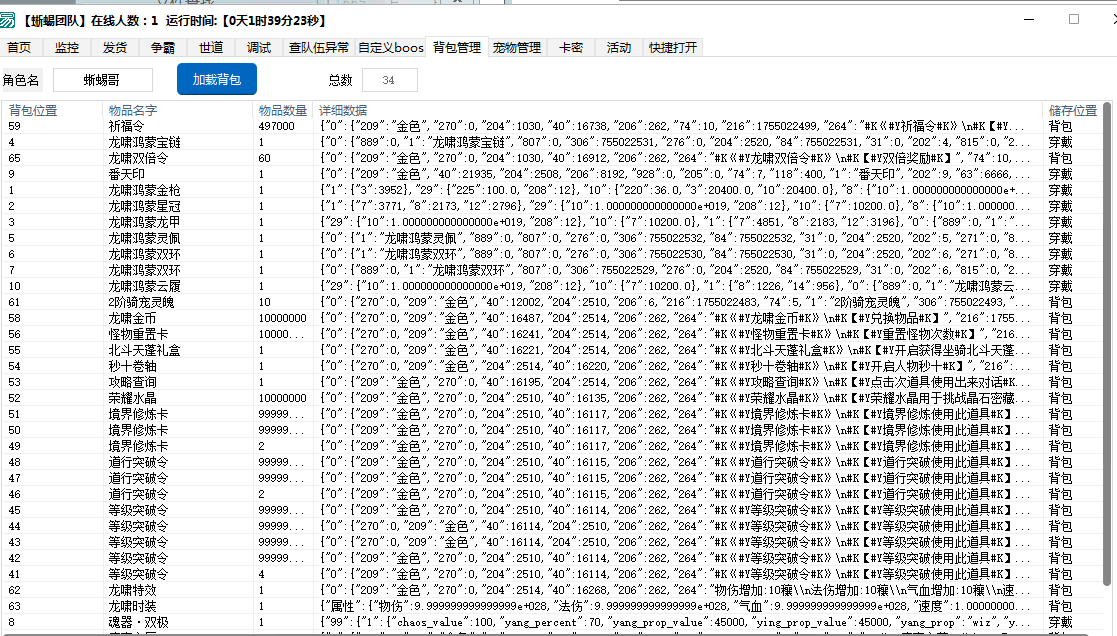Select the 龙啸金币 item row
This screenshot has width=1117, height=636.
132,318
